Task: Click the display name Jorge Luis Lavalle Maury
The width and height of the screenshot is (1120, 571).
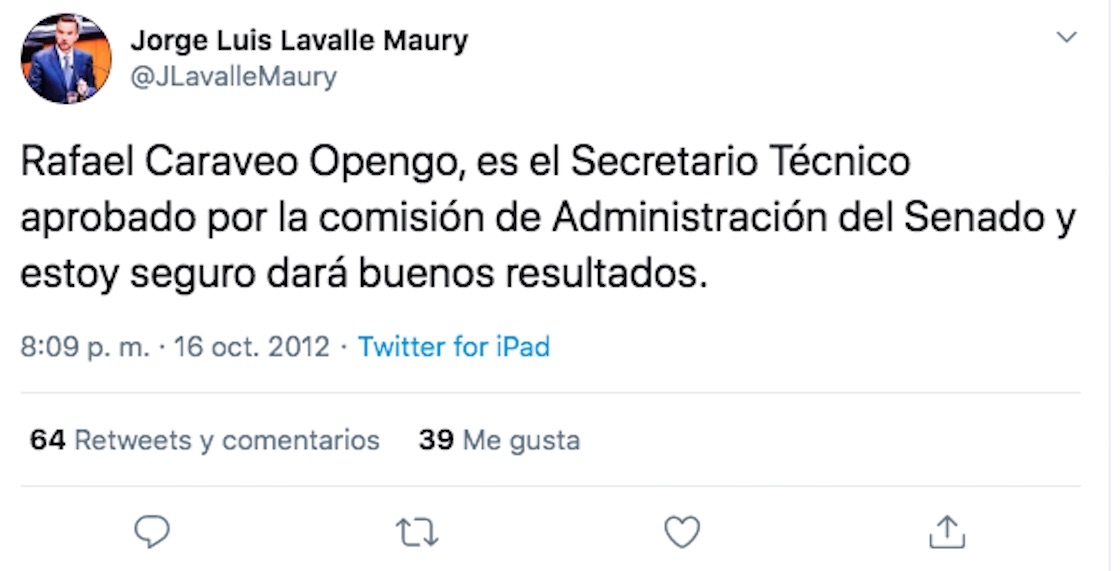Action: 299,41
